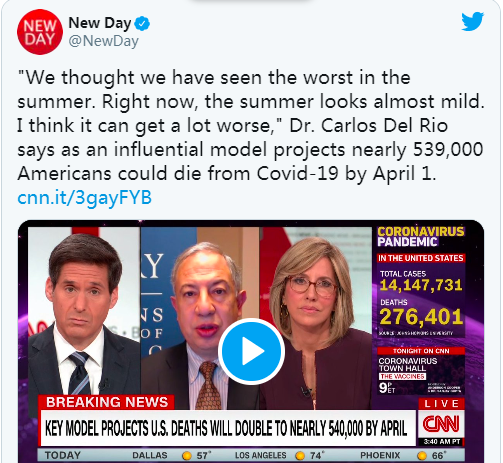
Task: Click the CNN logo in video
Action: click(441, 423)
